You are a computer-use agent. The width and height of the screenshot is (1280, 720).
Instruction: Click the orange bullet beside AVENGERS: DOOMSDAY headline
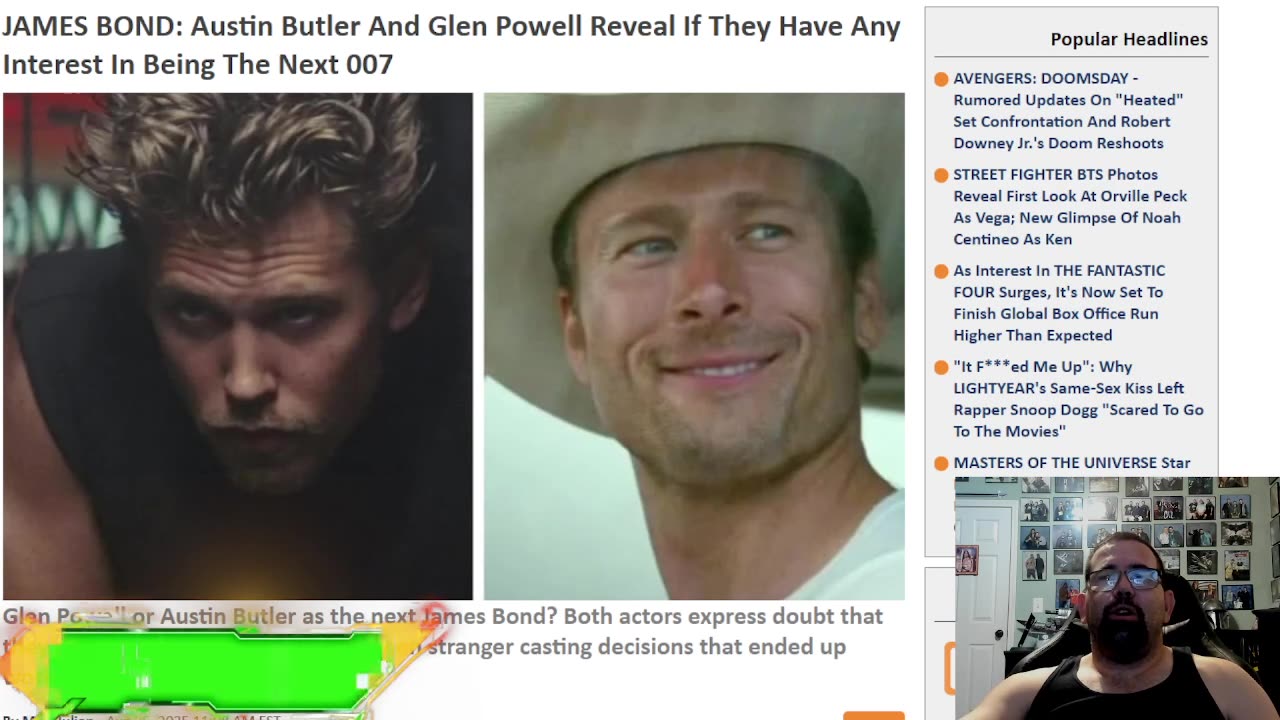941,79
